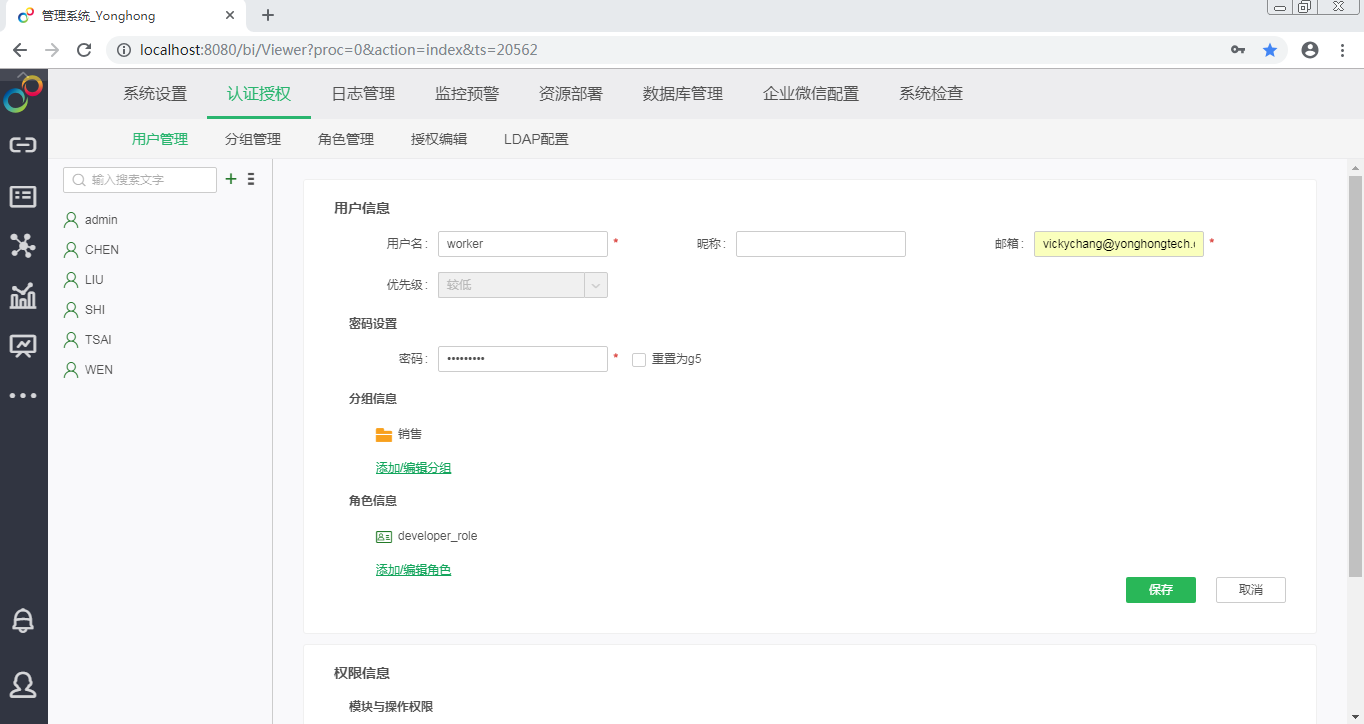
Task: Open the network nodes icon in sidebar
Action: click(23, 245)
